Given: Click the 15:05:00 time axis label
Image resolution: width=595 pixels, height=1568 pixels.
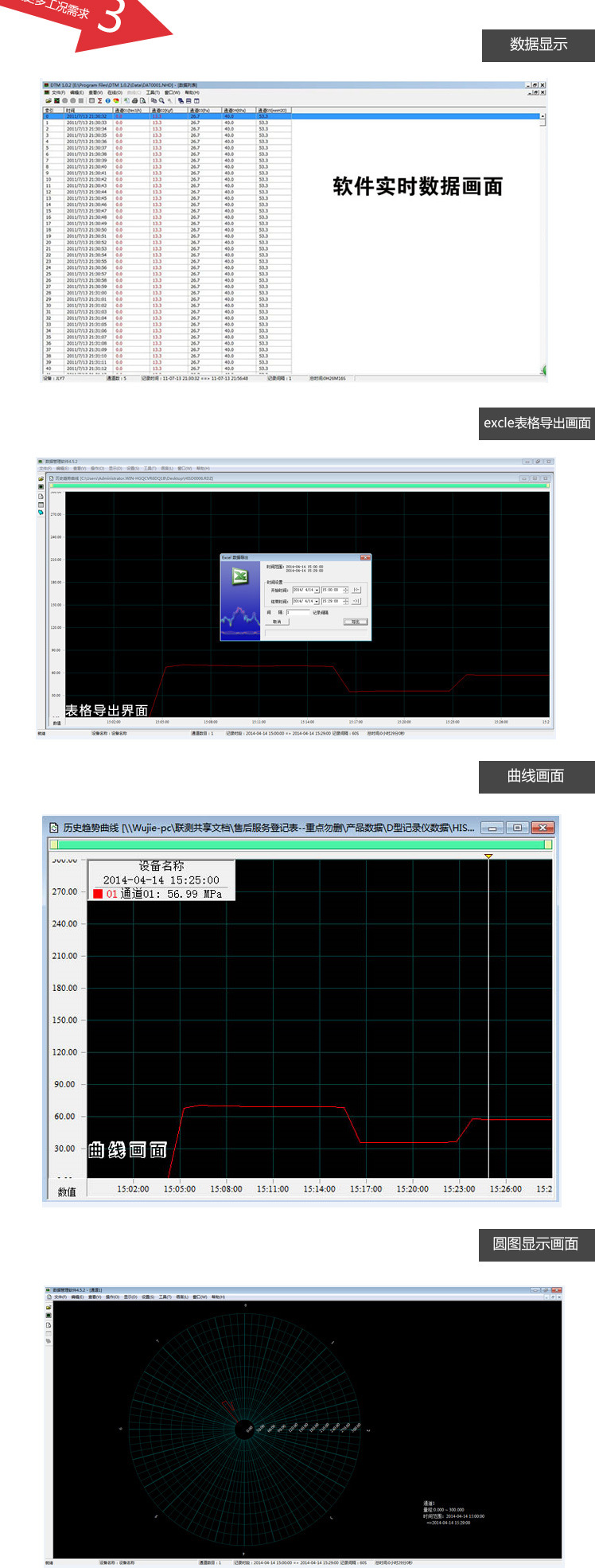Looking at the screenshot, I should [180, 1189].
